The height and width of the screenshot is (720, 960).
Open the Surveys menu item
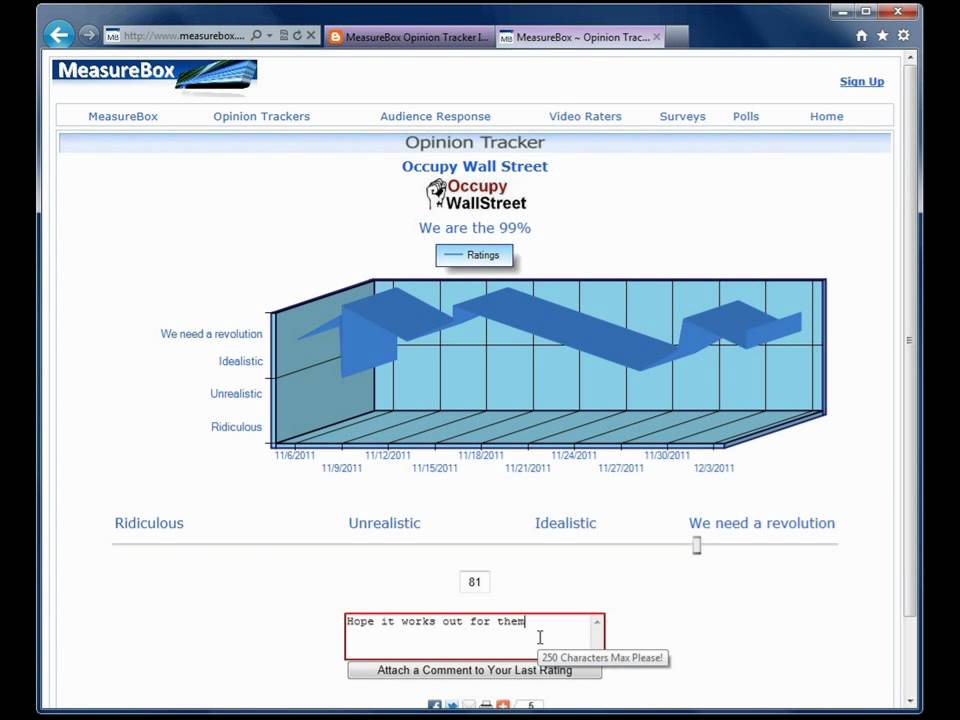pyautogui.click(x=683, y=116)
